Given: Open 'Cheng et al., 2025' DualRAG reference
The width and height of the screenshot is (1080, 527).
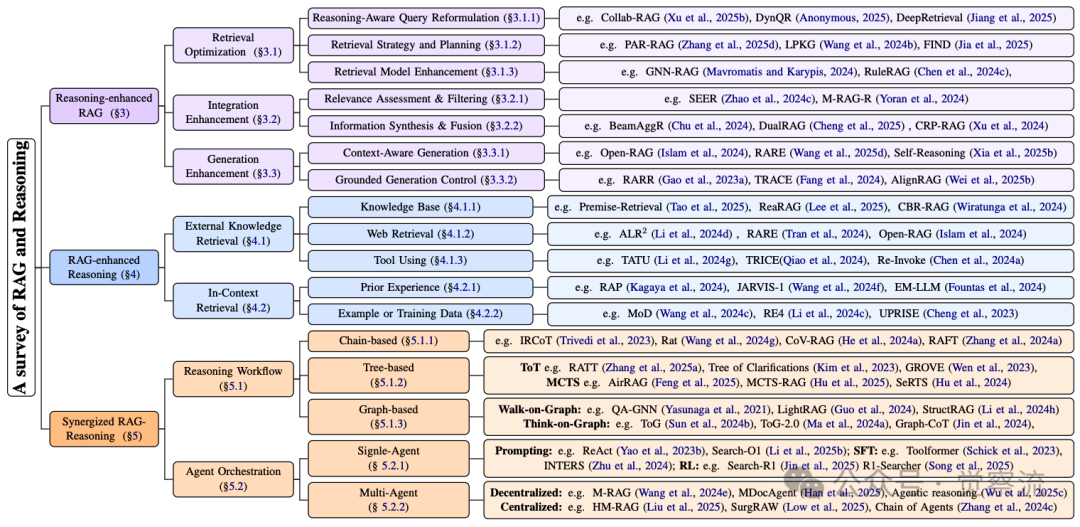Looking at the screenshot, I should (x=860, y=126).
